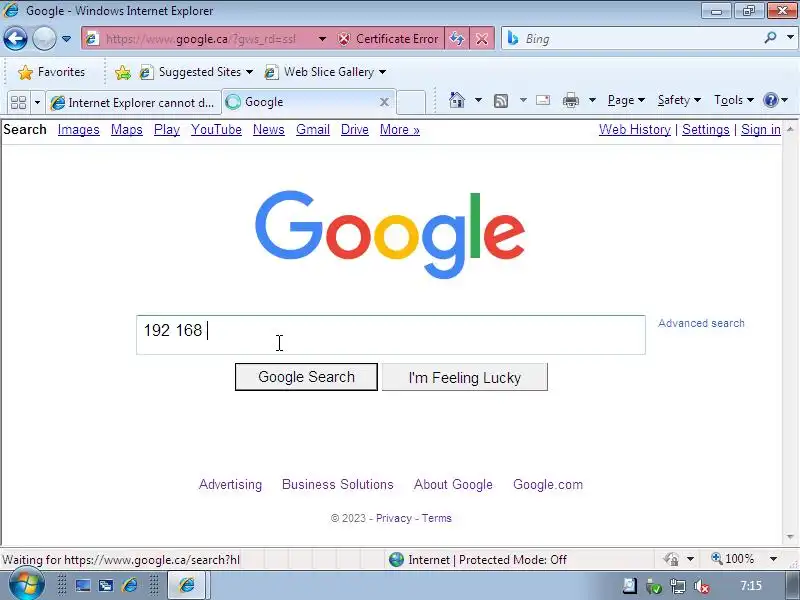The width and height of the screenshot is (800, 600).
Task: Click the I'm Feeling Lucky button
Action: click(x=465, y=377)
